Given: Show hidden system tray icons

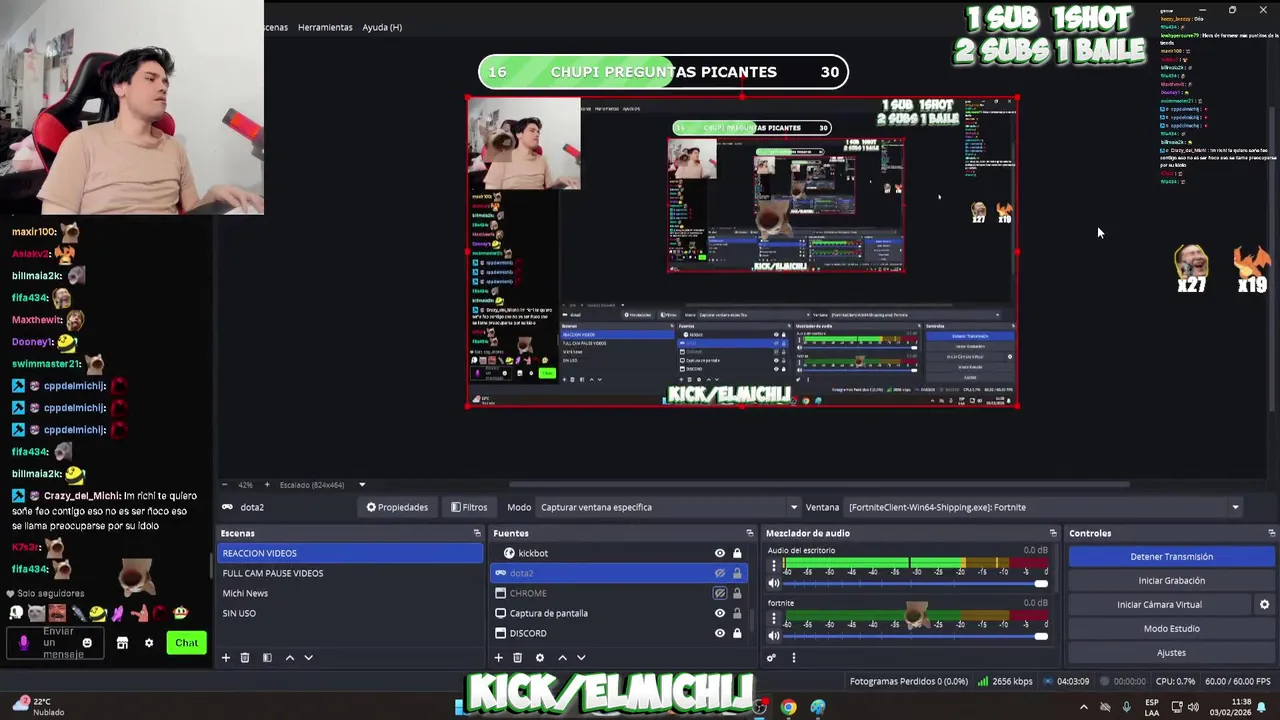Looking at the screenshot, I should (1083, 707).
